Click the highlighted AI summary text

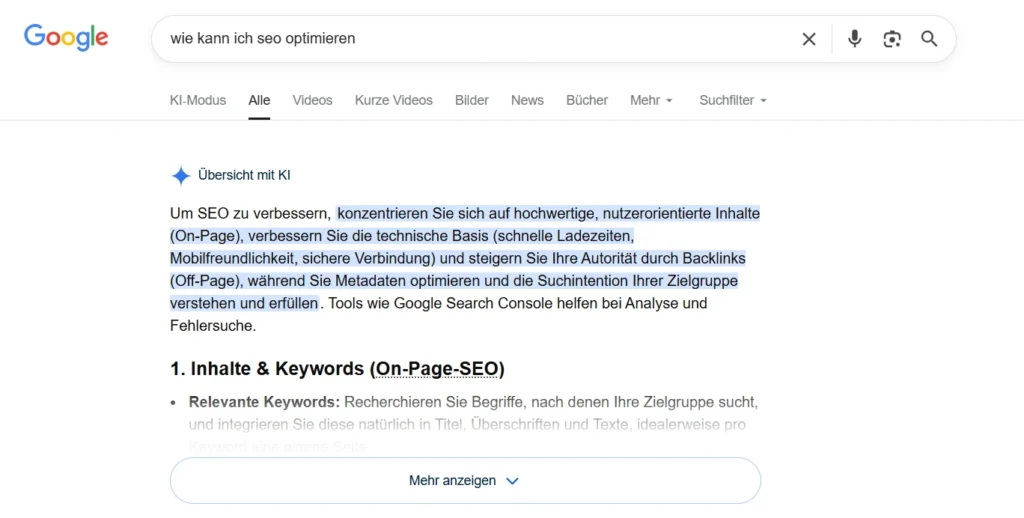tap(465, 258)
